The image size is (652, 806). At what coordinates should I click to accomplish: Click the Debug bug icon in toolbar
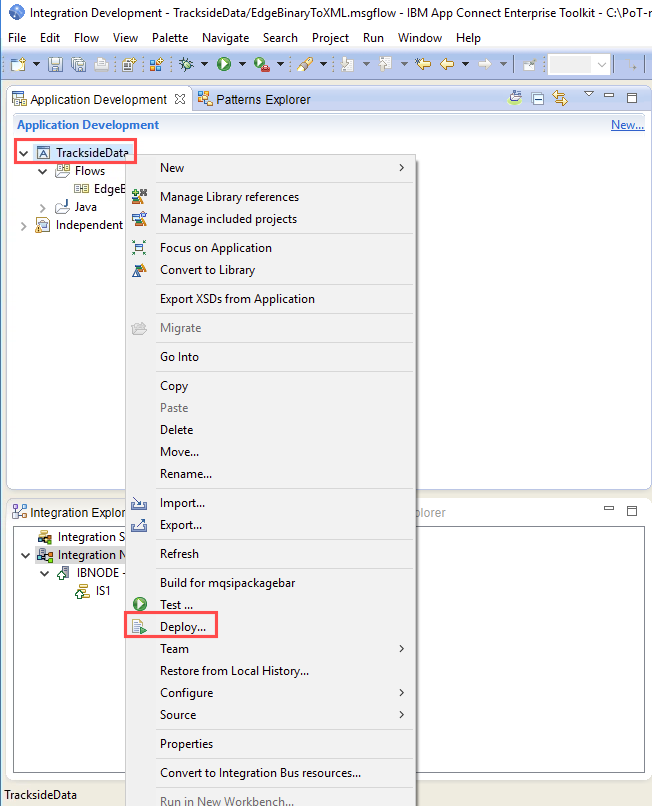[187, 64]
